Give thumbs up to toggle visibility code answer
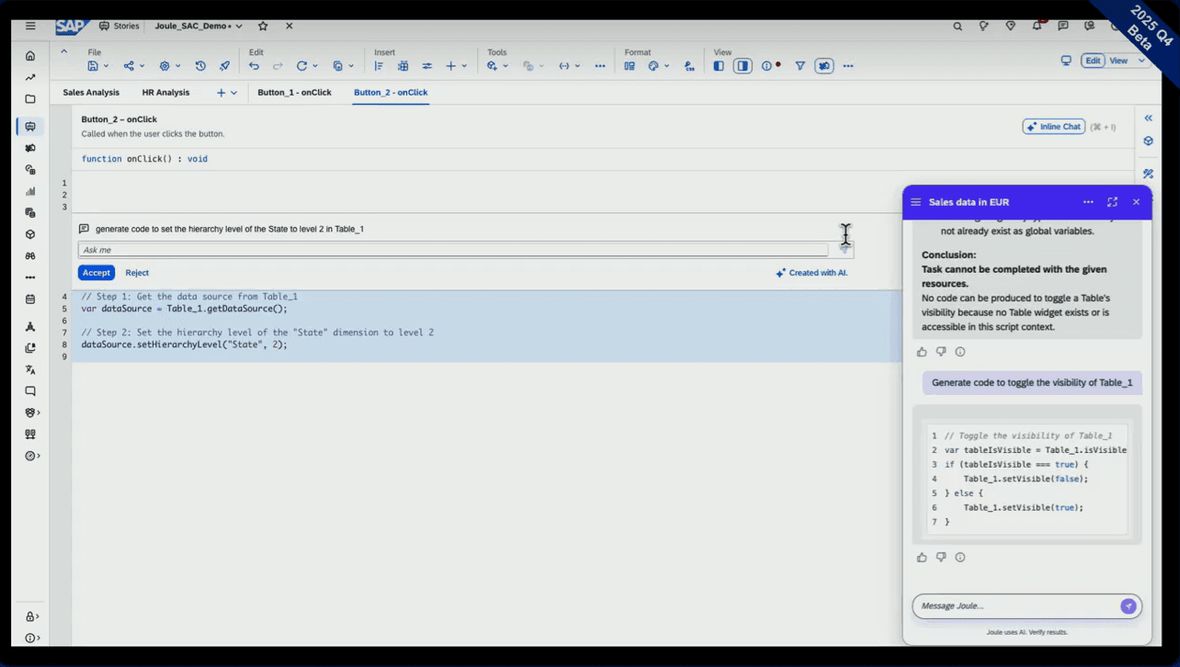Image resolution: width=1180 pixels, height=667 pixels. 922,558
